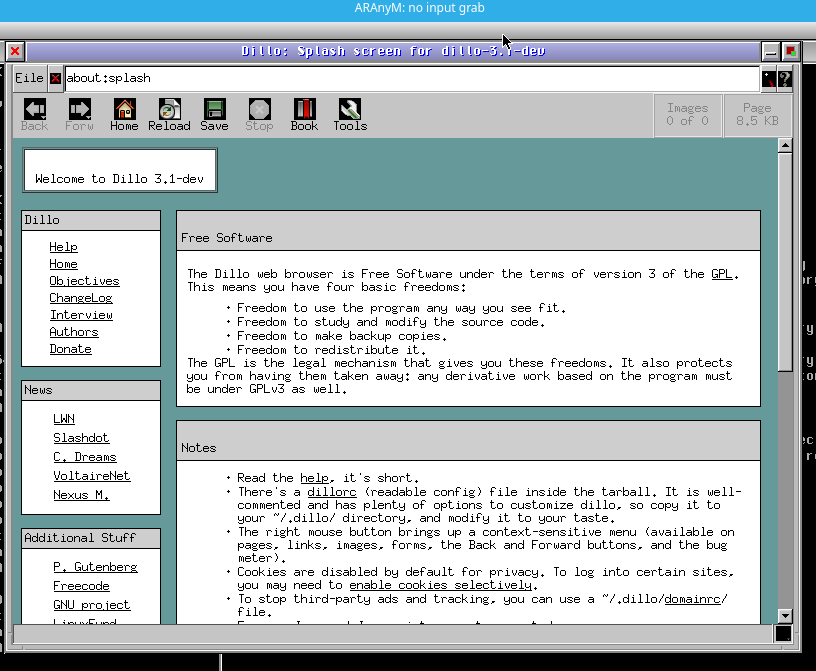Toggle the Images 0 of 0 indicator
The width and height of the screenshot is (816, 671).
(688, 115)
